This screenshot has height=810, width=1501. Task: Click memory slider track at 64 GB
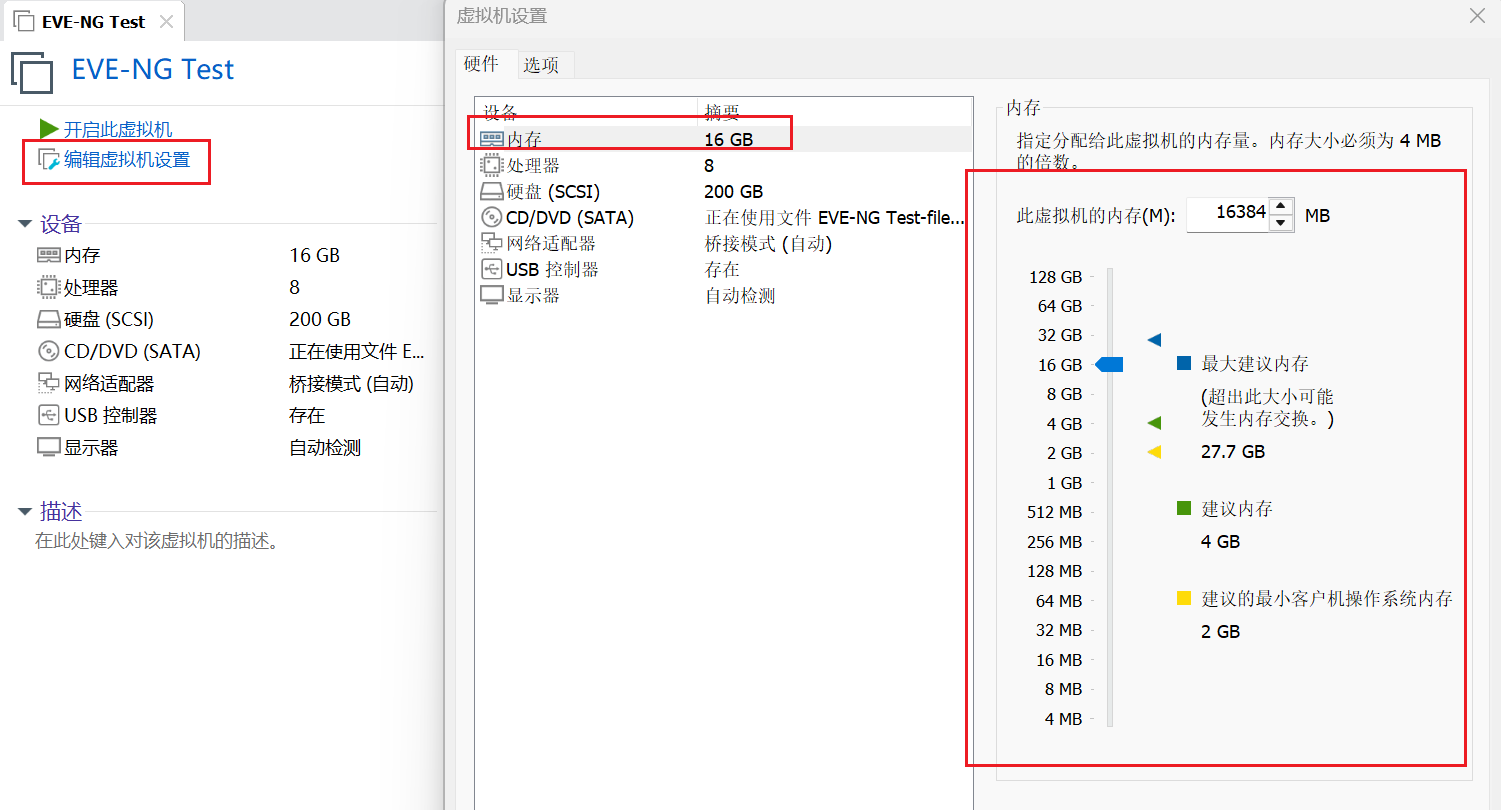(x=1110, y=306)
